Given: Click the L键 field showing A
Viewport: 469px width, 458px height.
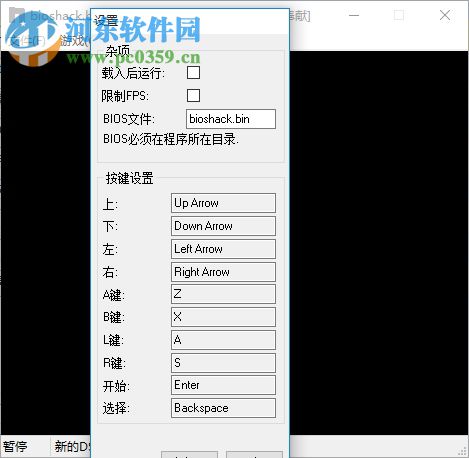Looking at the screenshot, I should [x=223, y=340].
